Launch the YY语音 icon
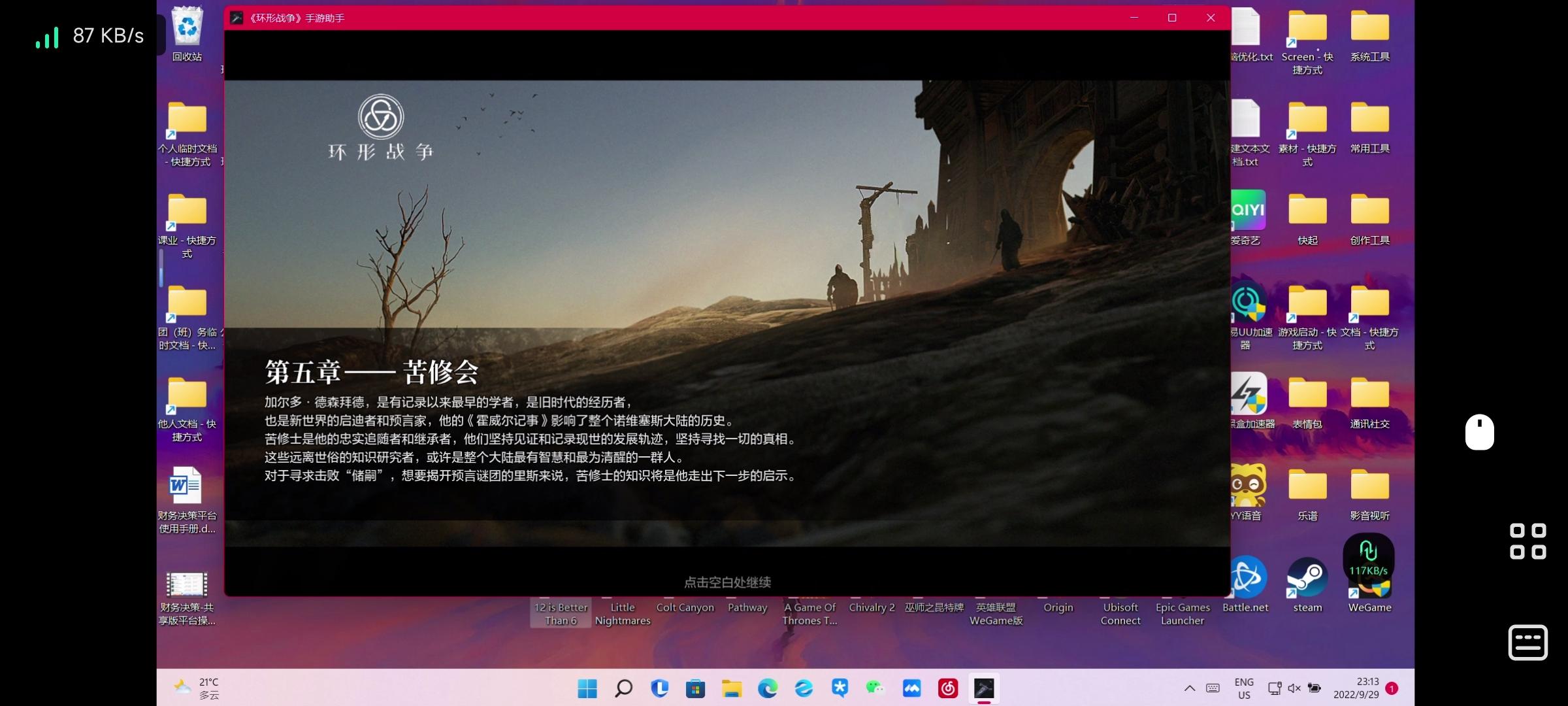Image resolution: width=1568 pixels, height=706 pixels. (x=1248, y=493)
